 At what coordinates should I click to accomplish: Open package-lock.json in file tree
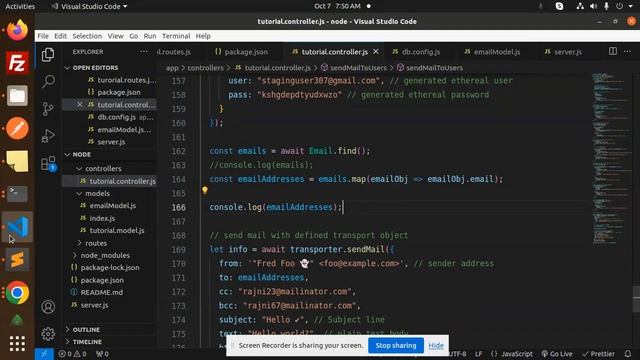pos(110,268)
